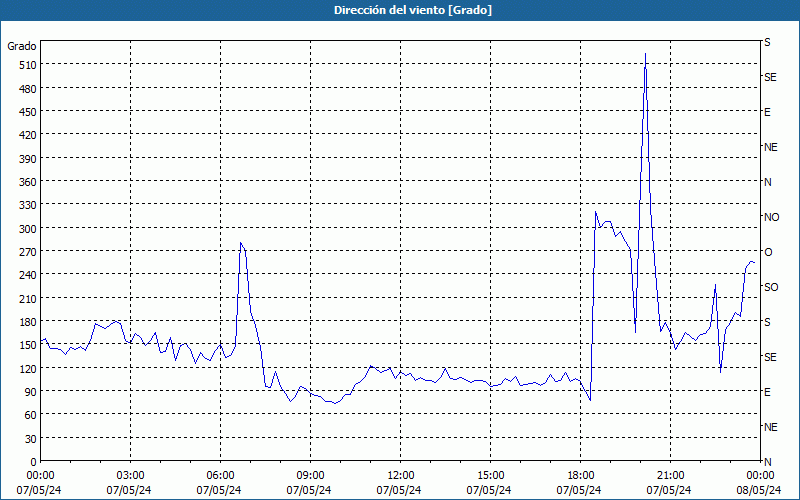
Task: Select the 330 y-axis value
Action: (x=28, y=205)
